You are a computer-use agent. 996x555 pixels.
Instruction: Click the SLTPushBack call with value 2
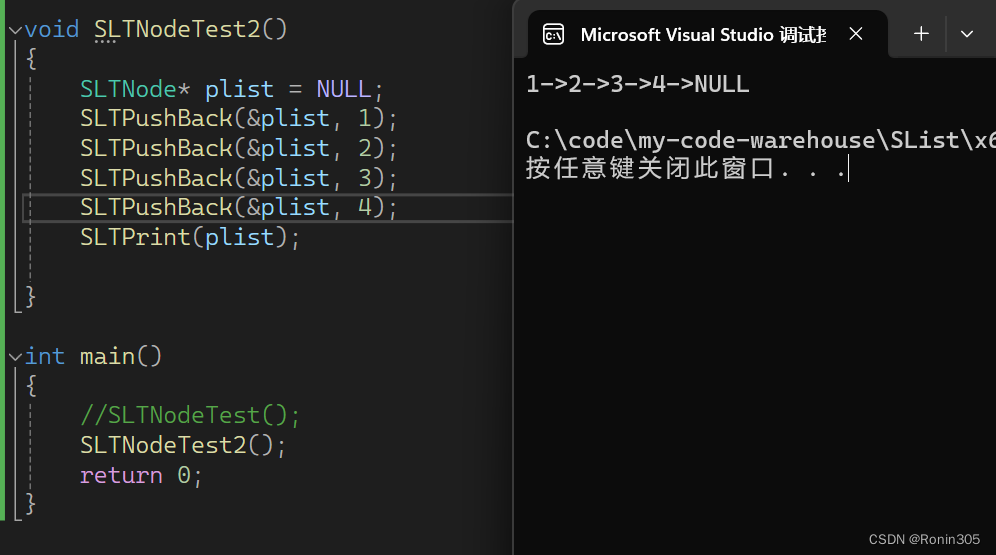tap(156, 149)
